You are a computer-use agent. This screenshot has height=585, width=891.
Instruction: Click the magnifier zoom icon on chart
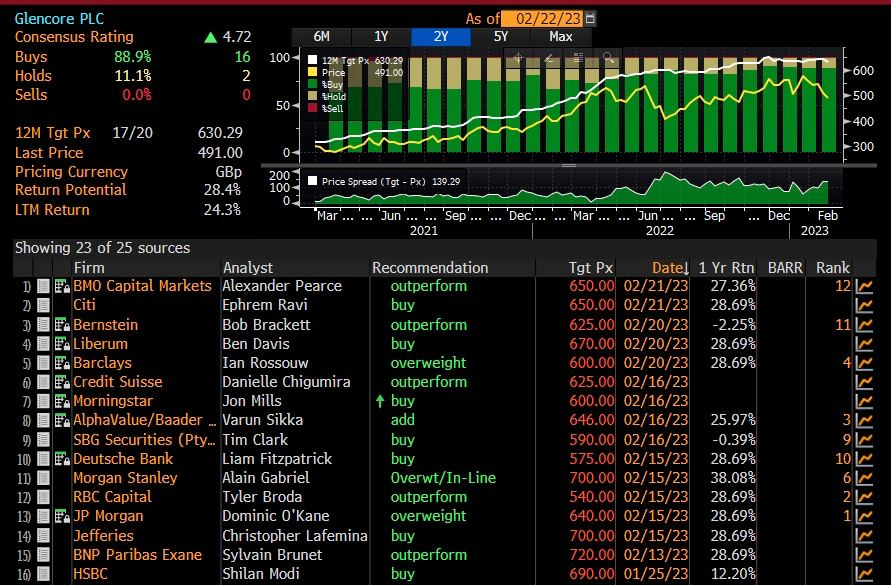[608, 58]
